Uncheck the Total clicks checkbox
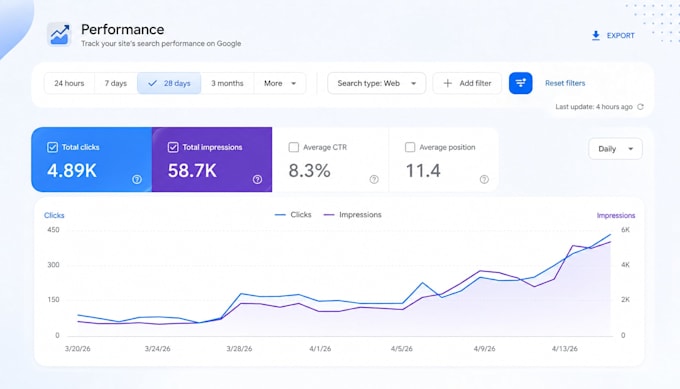 (52, 147)
